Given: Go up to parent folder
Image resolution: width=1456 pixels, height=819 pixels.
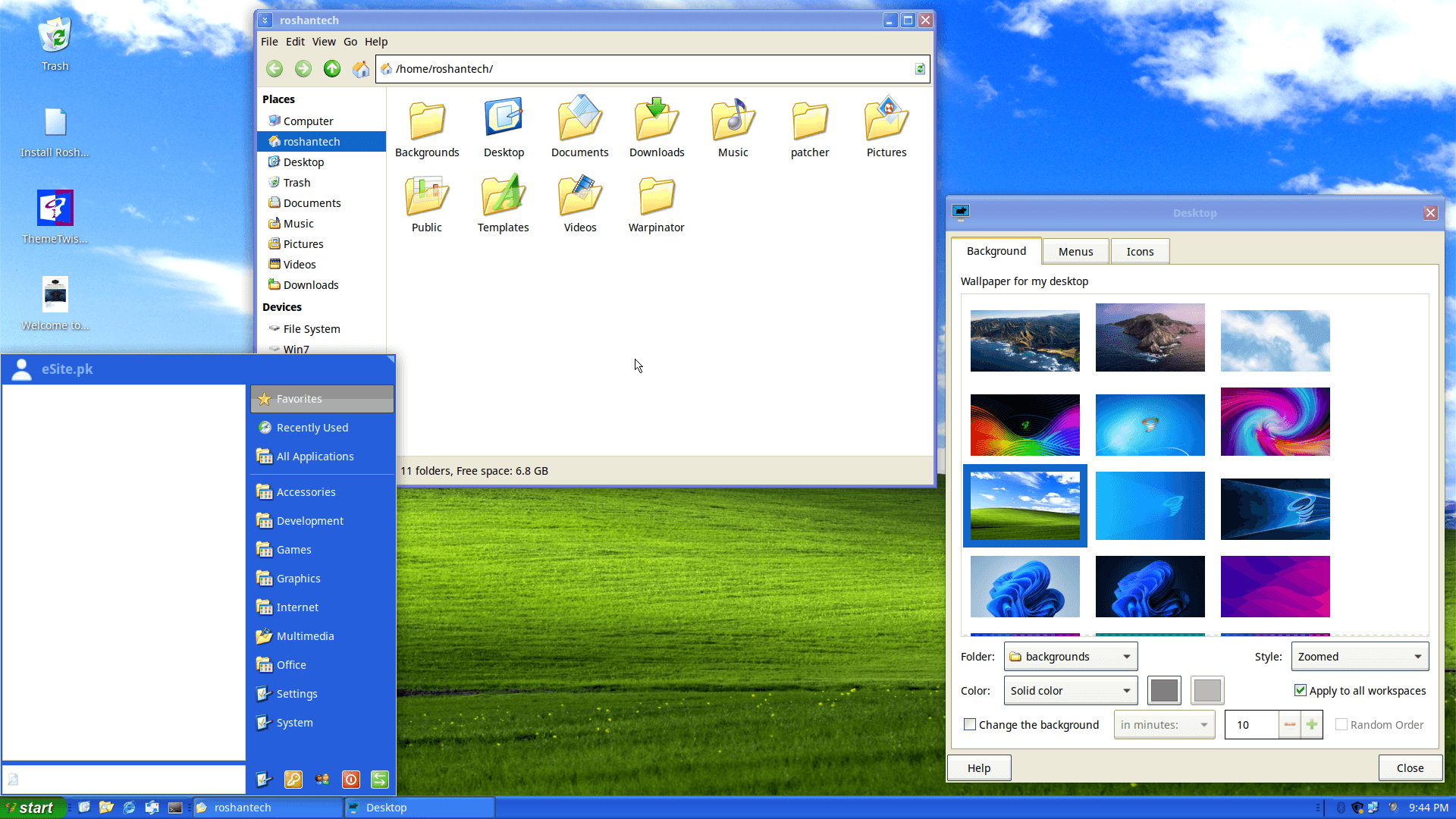Looking at the screenshot, I should click(332, 69).
